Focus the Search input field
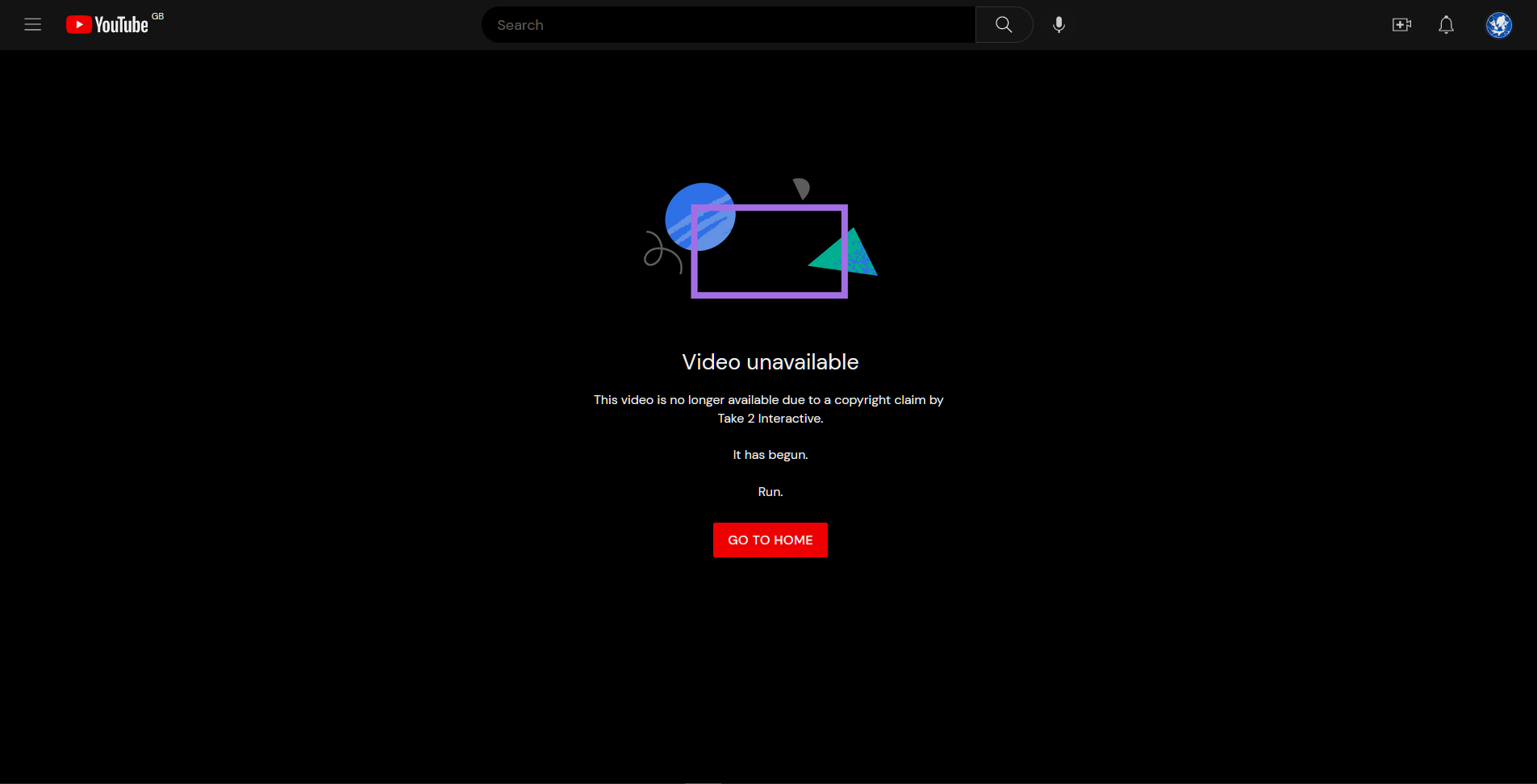Image resolution: width=1537 pixels, height=784 pixels. (x=726, y=25)
